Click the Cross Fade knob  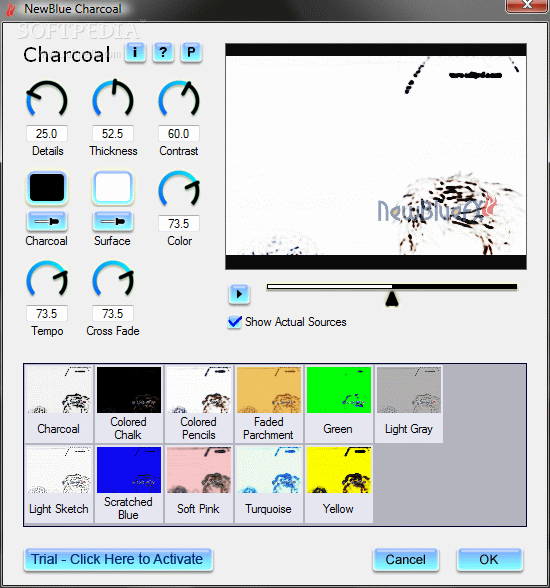tap(113, 279)
